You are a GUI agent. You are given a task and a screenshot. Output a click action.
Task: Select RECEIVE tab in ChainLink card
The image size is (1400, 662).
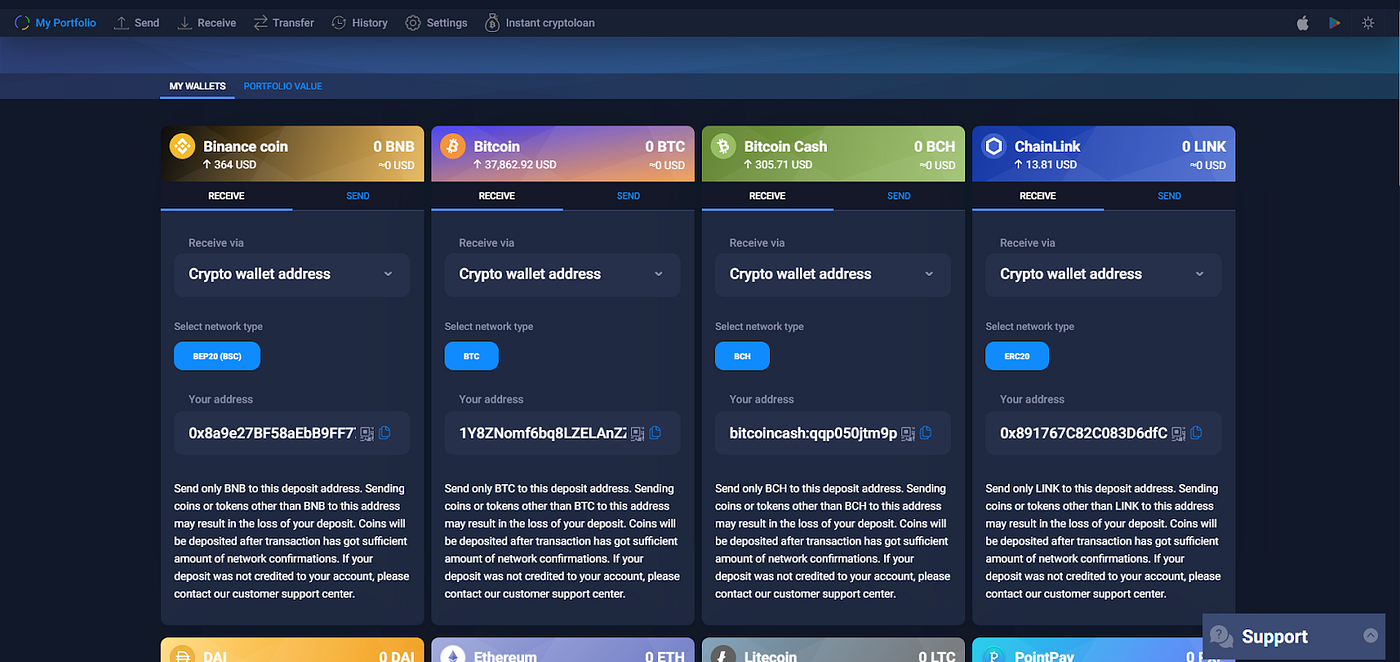click(x=1038, y=196)
